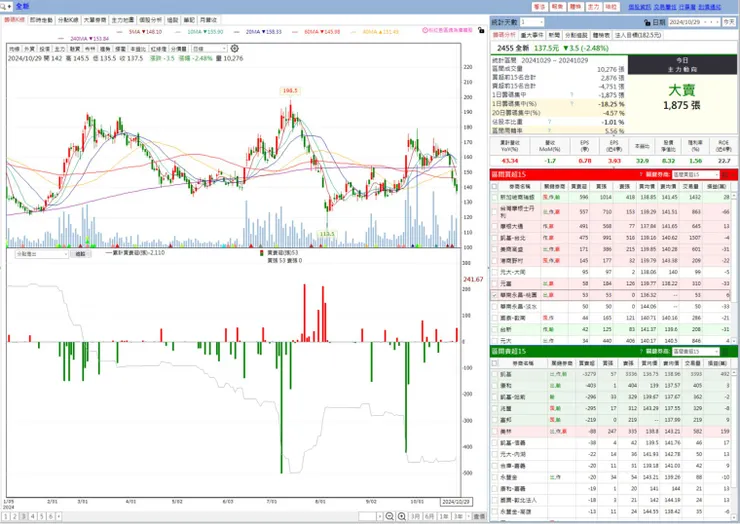Click the page list next arrow at bottom-left
This screenshot has width=740, height=524.
(59, 516)
